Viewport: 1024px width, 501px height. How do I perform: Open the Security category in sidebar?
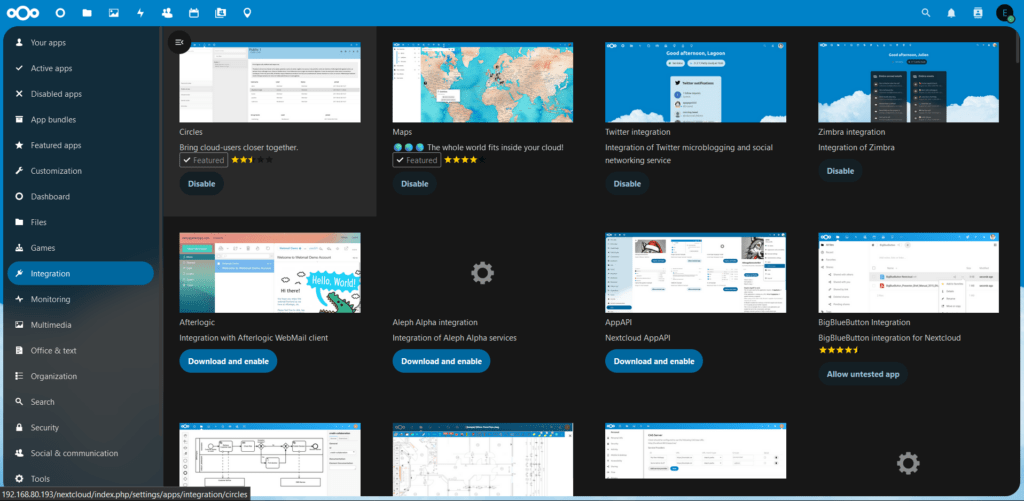click(45, 428)
